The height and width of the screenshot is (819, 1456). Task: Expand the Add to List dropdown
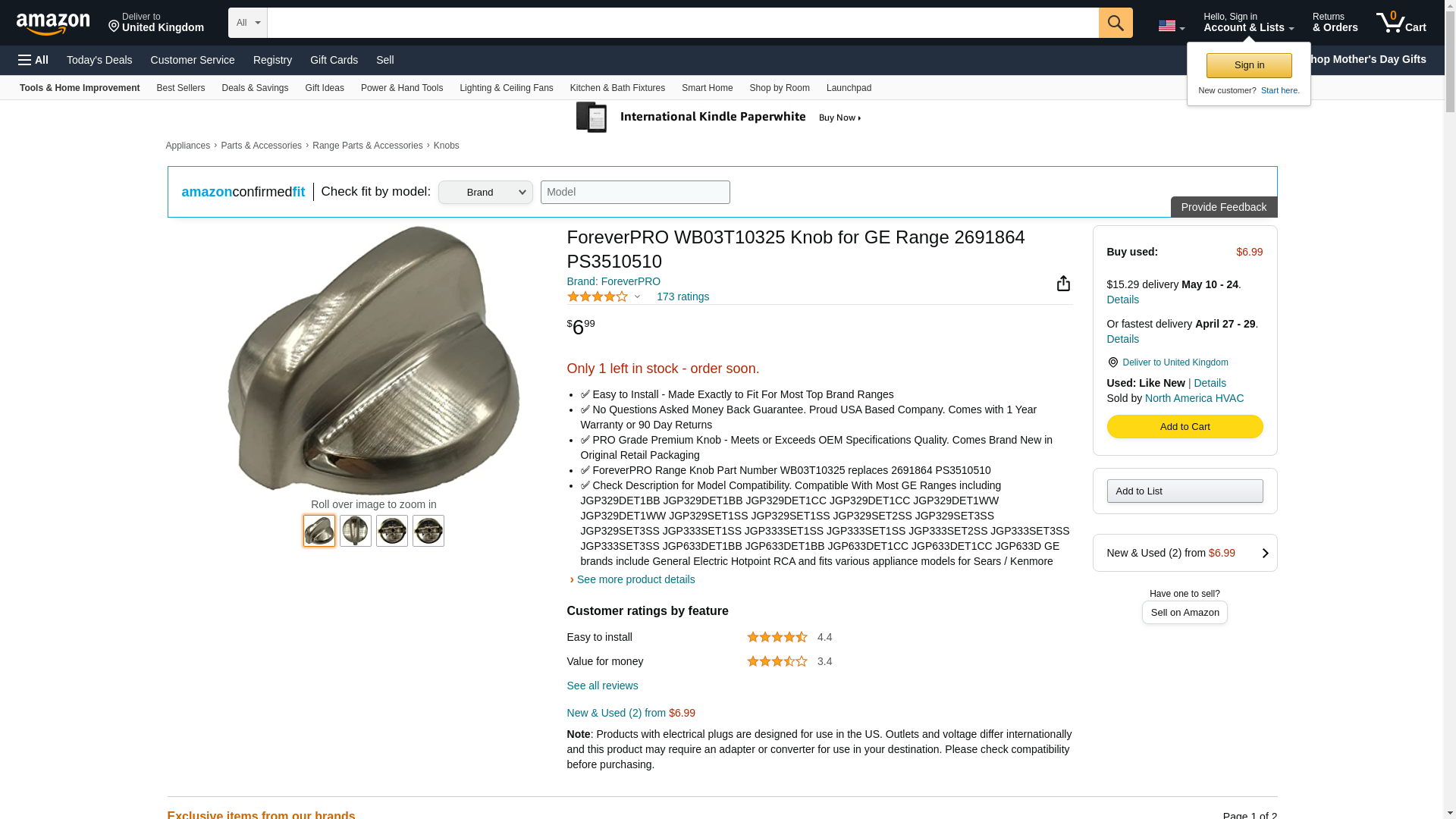pos(1185,491)
